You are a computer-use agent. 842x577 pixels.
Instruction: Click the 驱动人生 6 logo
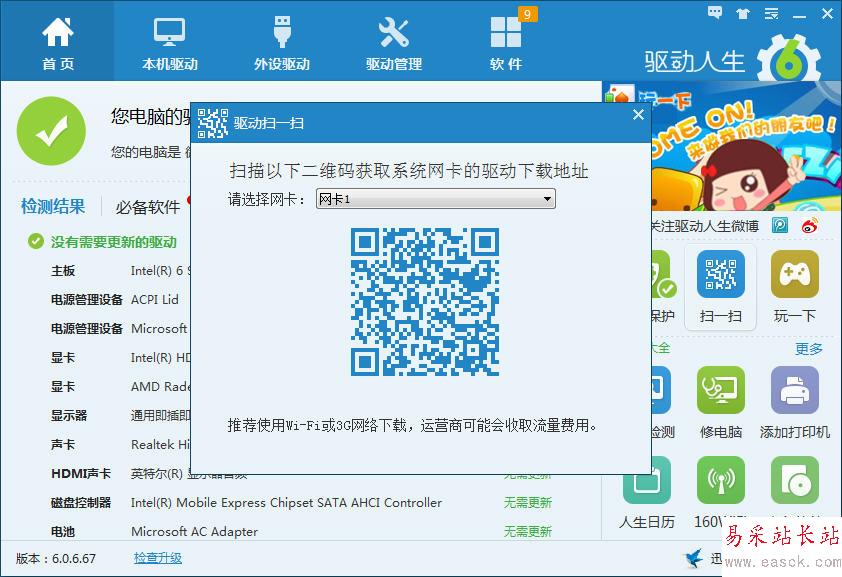733,60
